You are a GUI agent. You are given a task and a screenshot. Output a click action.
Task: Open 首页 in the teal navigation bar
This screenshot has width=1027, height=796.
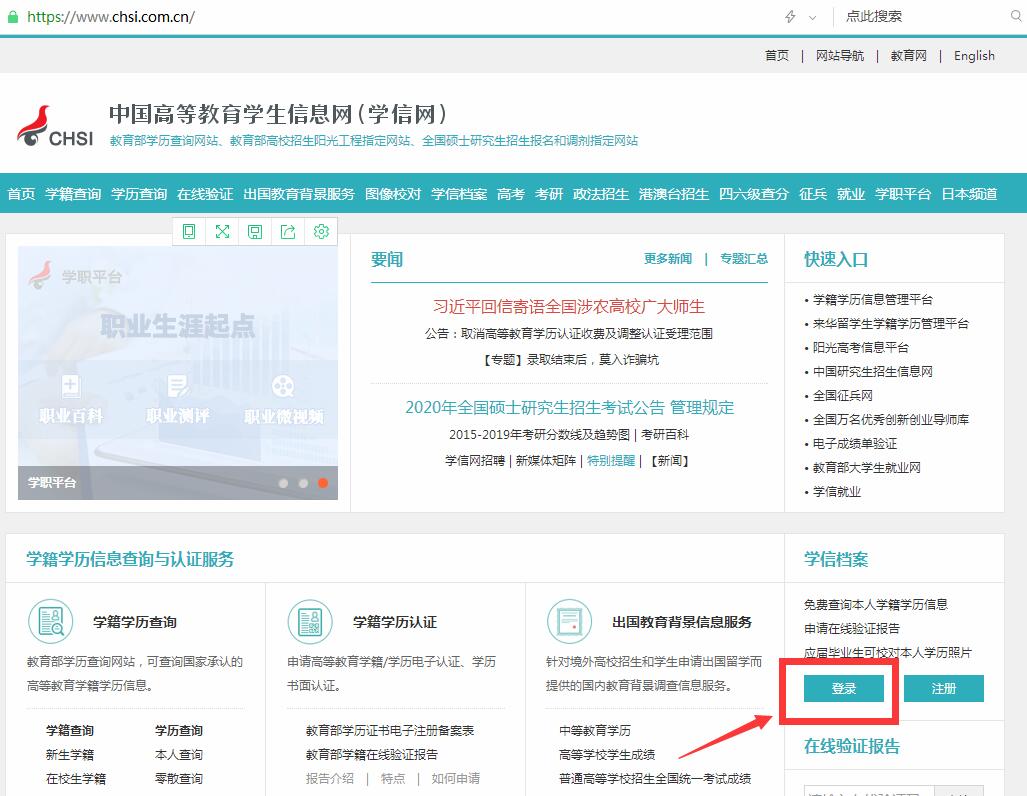[21, 194]
